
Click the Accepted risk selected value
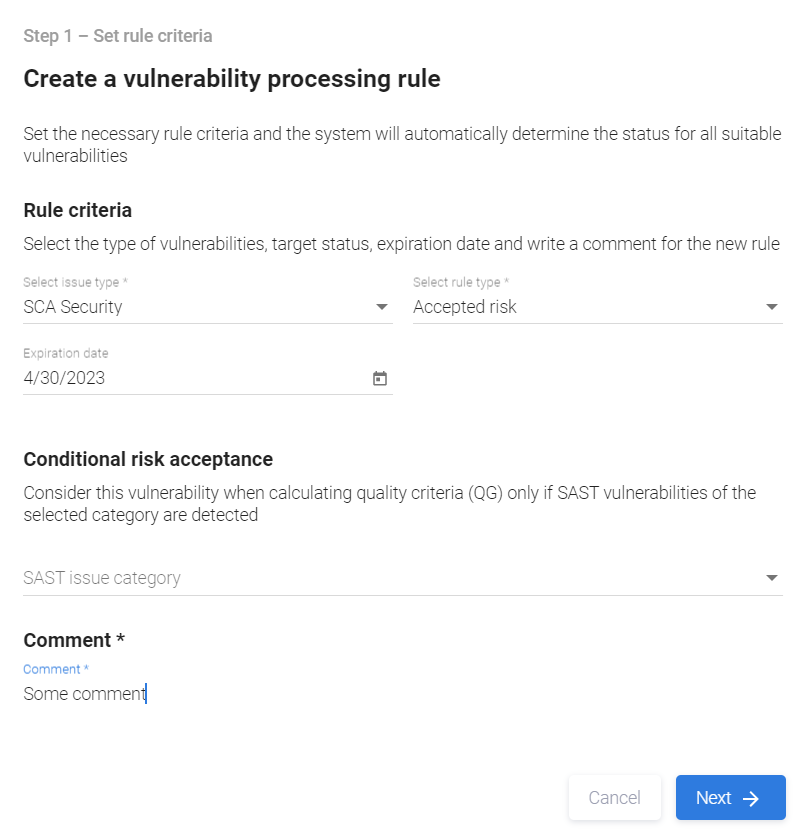point(465,307)
